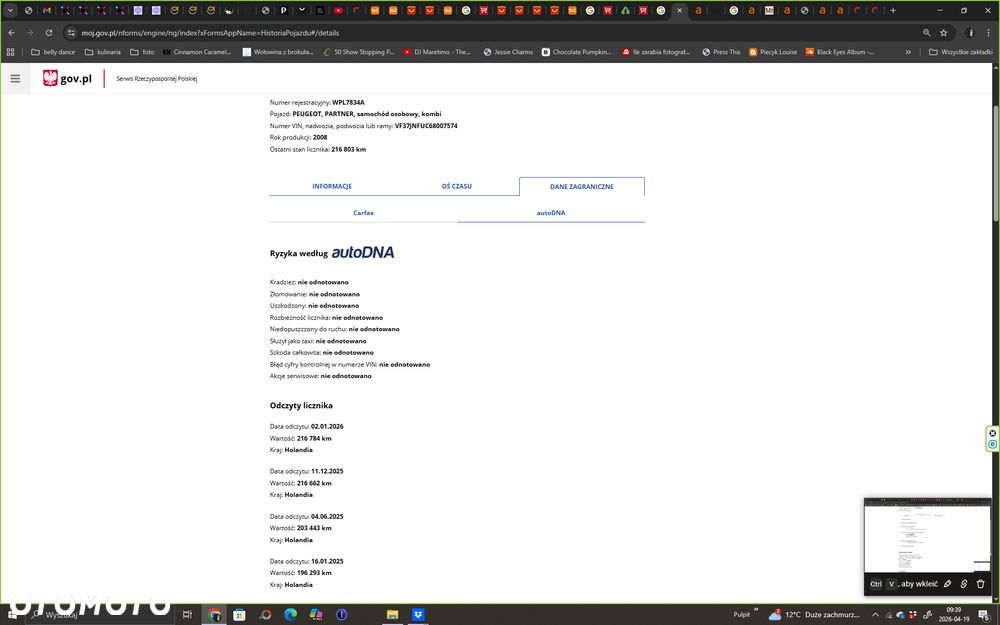Open site information icon in address bar

coord(71,33)
